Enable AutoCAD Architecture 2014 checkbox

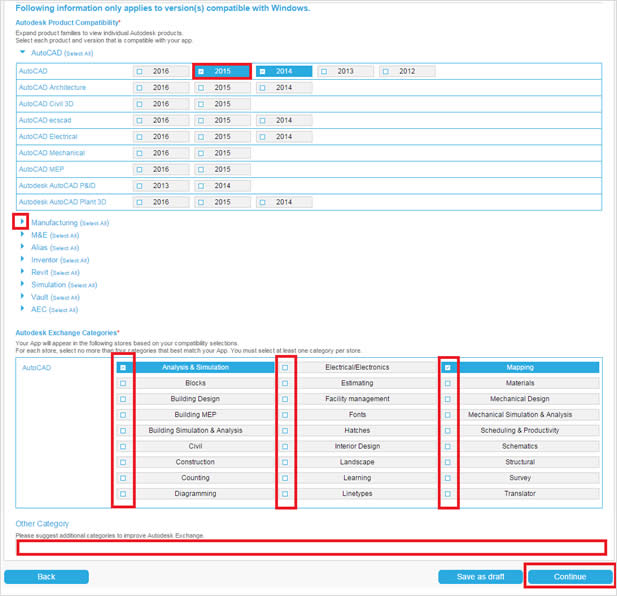click(x=263, y=88)
